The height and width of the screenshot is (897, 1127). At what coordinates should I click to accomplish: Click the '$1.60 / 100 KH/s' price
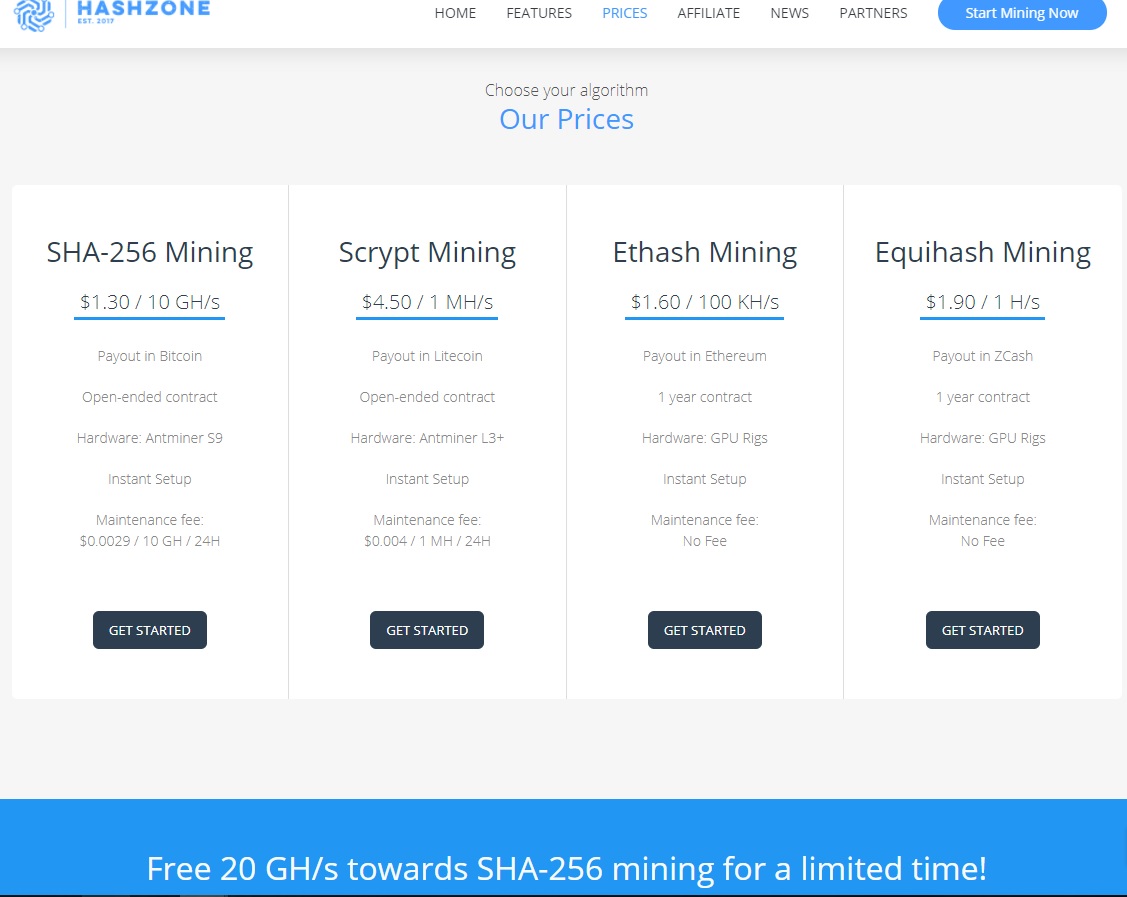(704, 302)
